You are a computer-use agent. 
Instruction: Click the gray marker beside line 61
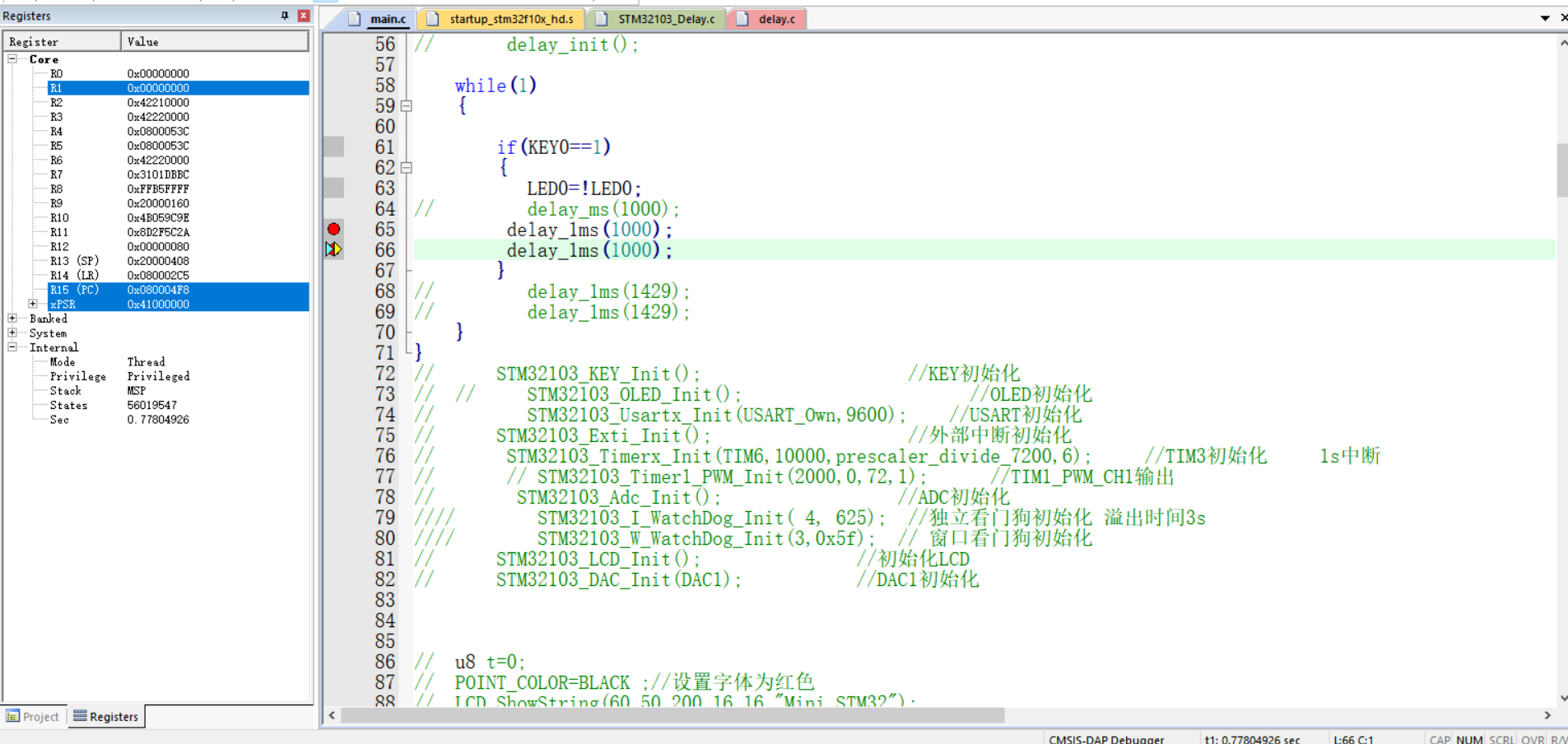click(333, 147)
